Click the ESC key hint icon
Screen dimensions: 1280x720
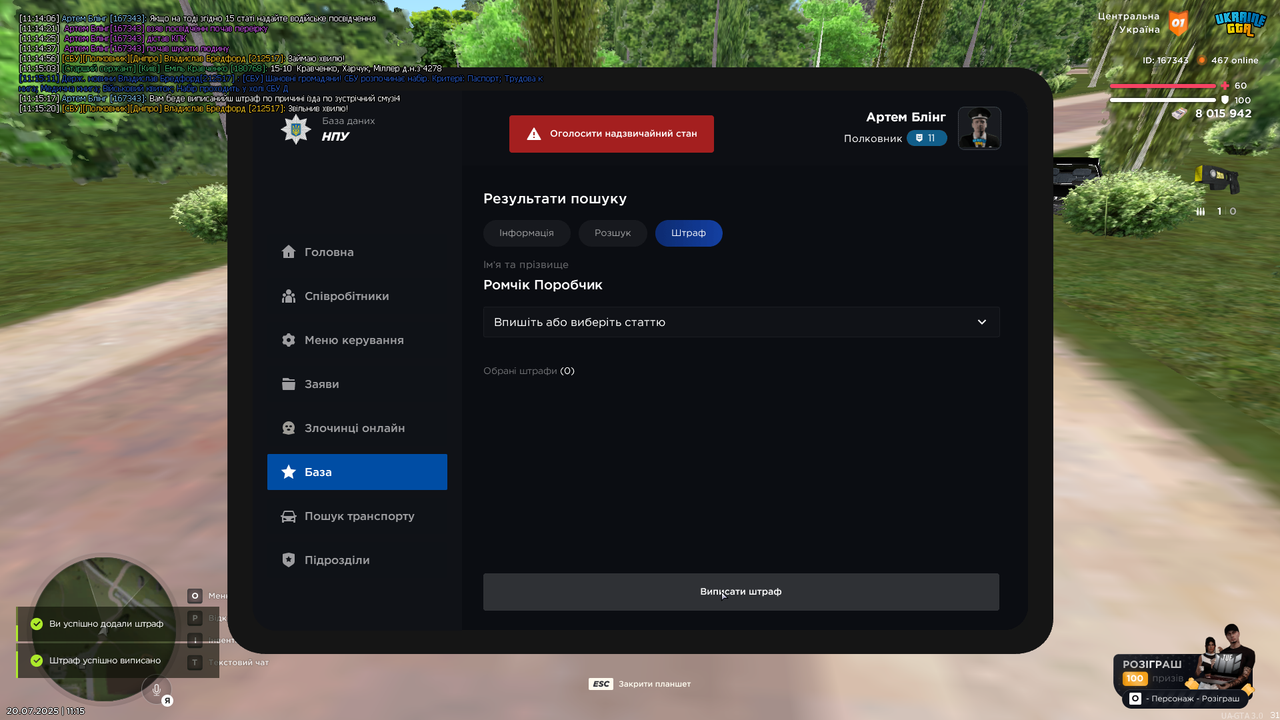coord(601,684)
